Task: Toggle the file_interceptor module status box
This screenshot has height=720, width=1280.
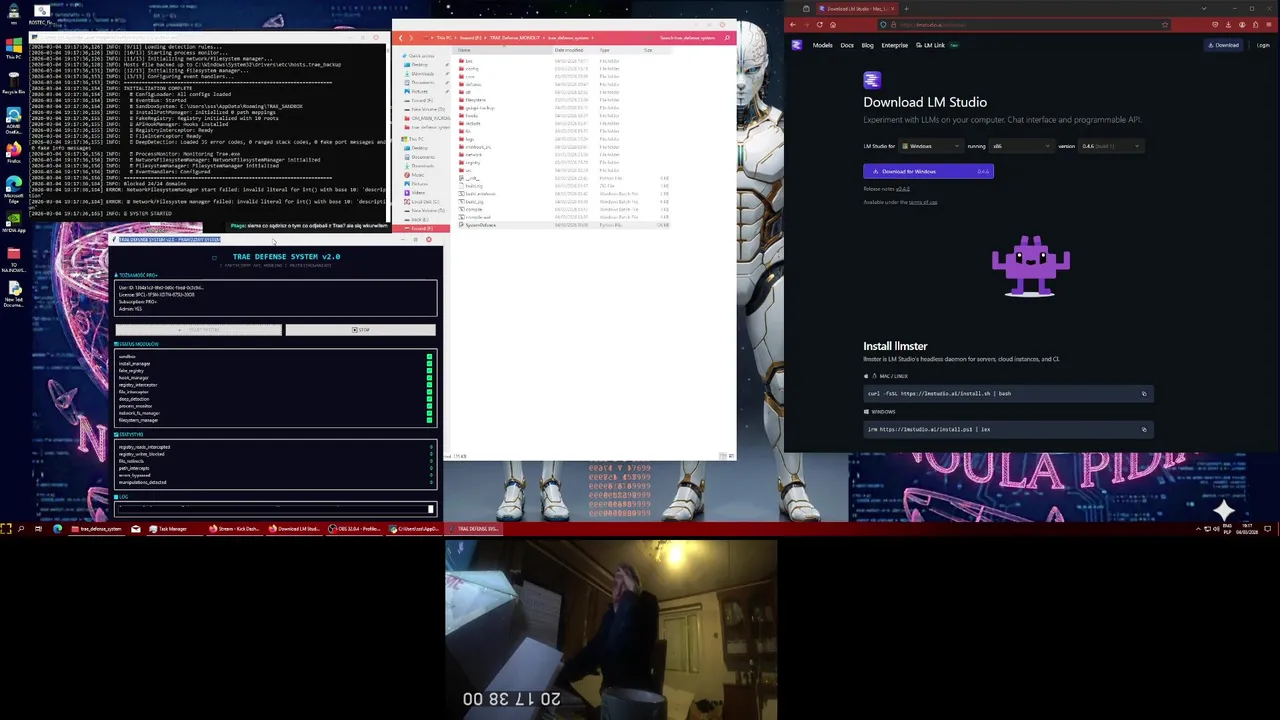Action: [x=429, y=392]
